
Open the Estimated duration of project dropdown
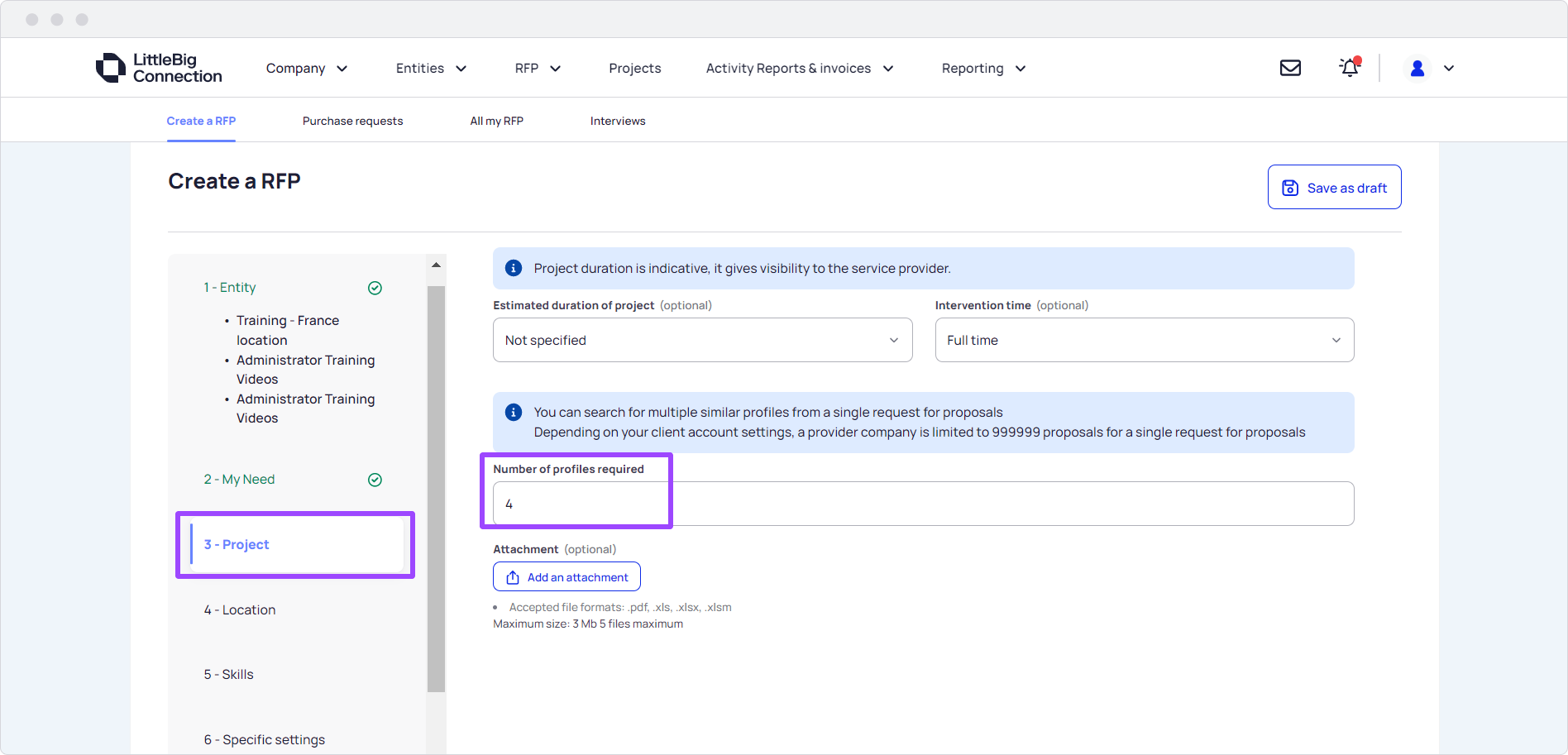(x=702, y=340)
